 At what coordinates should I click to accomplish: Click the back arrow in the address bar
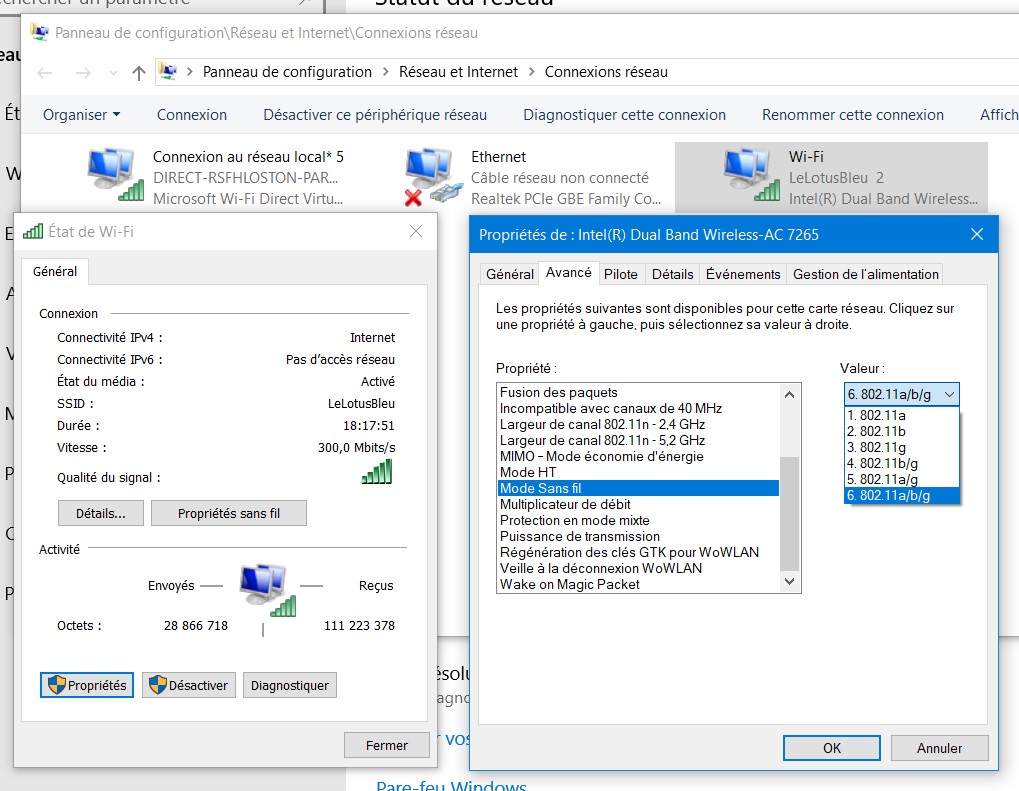[44, 72]
